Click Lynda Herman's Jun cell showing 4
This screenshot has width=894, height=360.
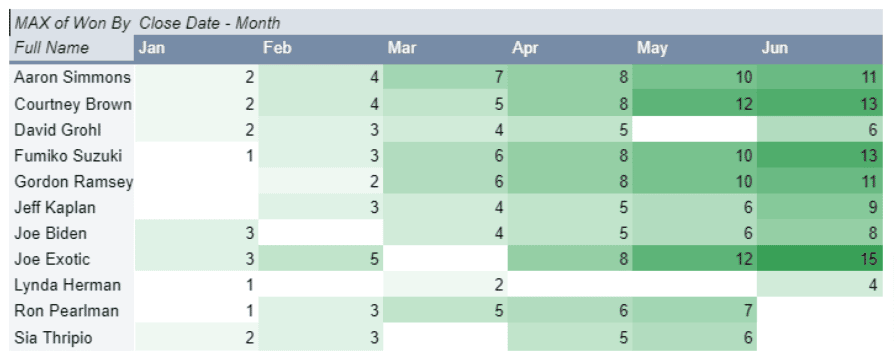click(x=820, y=285)
